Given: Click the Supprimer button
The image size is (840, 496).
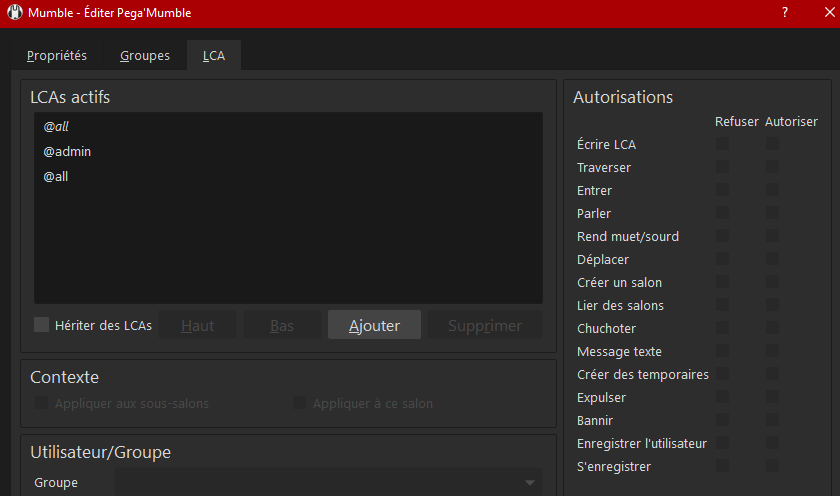Looking at the screenshot, I should pos(485,325).
